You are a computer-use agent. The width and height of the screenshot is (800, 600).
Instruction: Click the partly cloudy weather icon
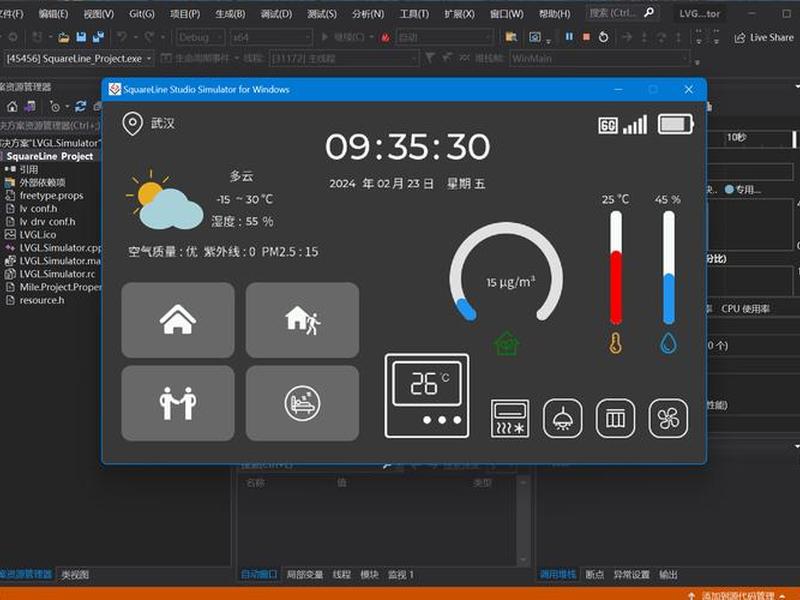point(164,200)
